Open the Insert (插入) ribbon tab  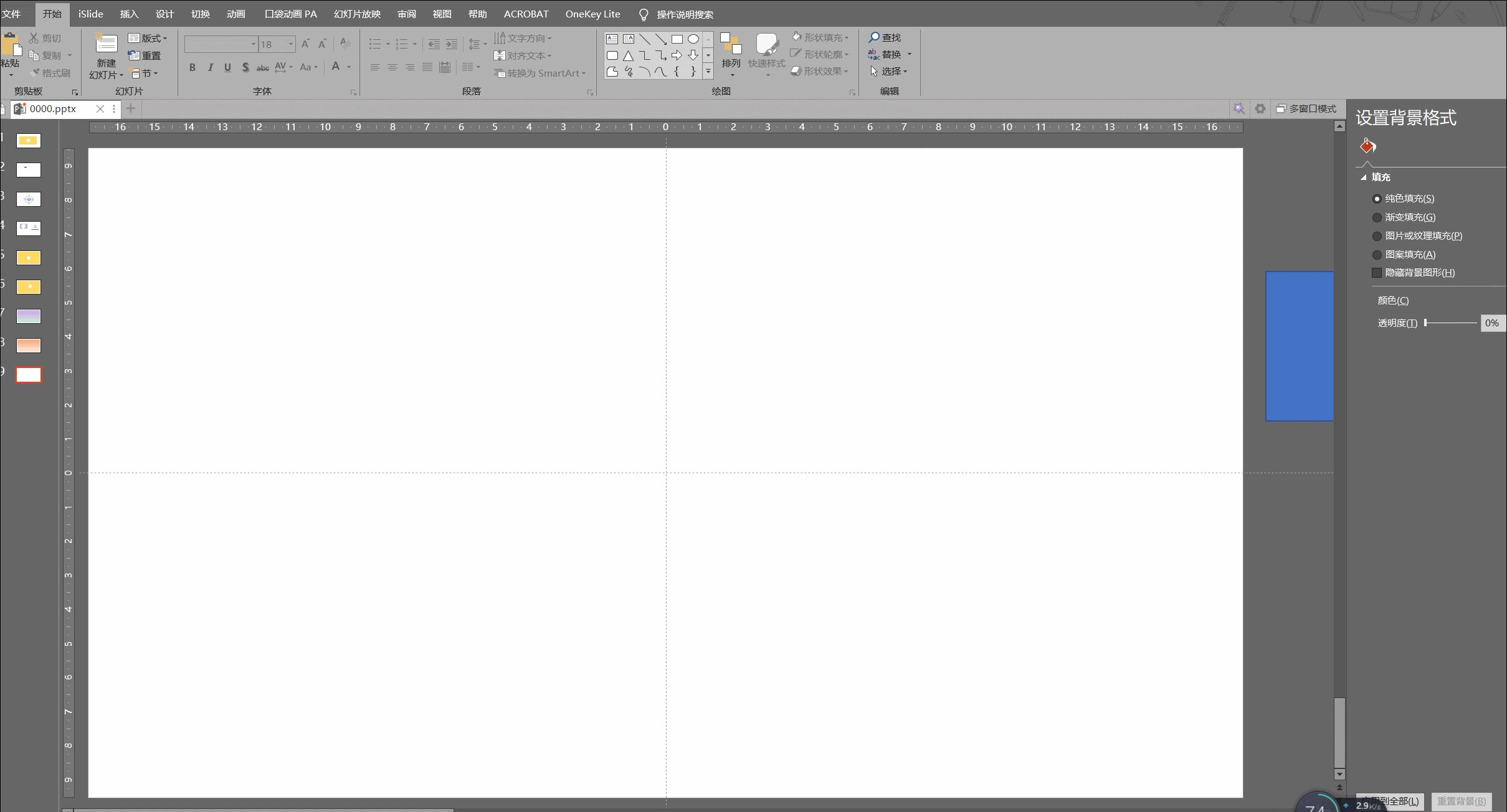(129, 14)
